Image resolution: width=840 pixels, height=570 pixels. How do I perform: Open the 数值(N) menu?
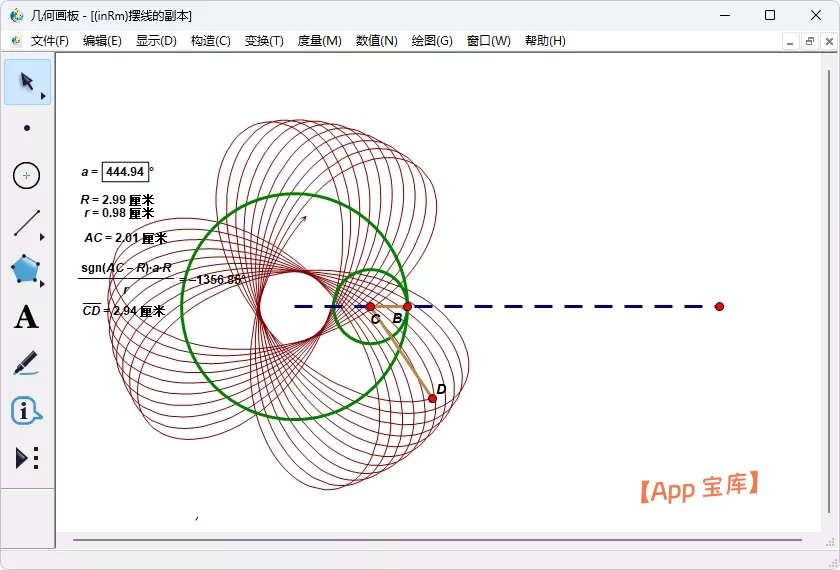[376, 41]
